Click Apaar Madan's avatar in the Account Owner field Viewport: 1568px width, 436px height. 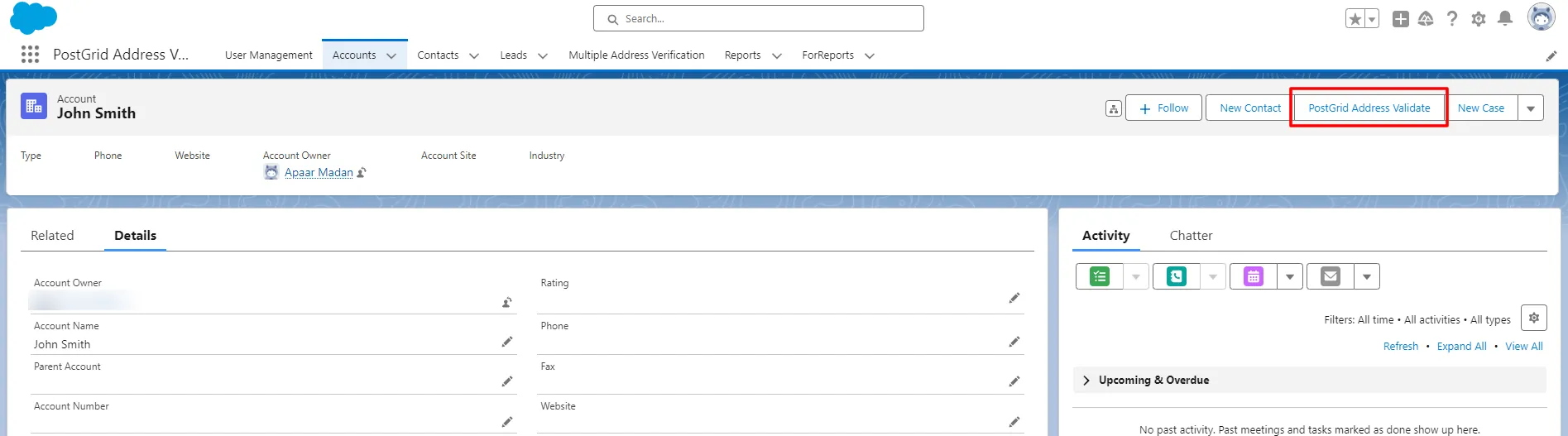click(271, 172)
